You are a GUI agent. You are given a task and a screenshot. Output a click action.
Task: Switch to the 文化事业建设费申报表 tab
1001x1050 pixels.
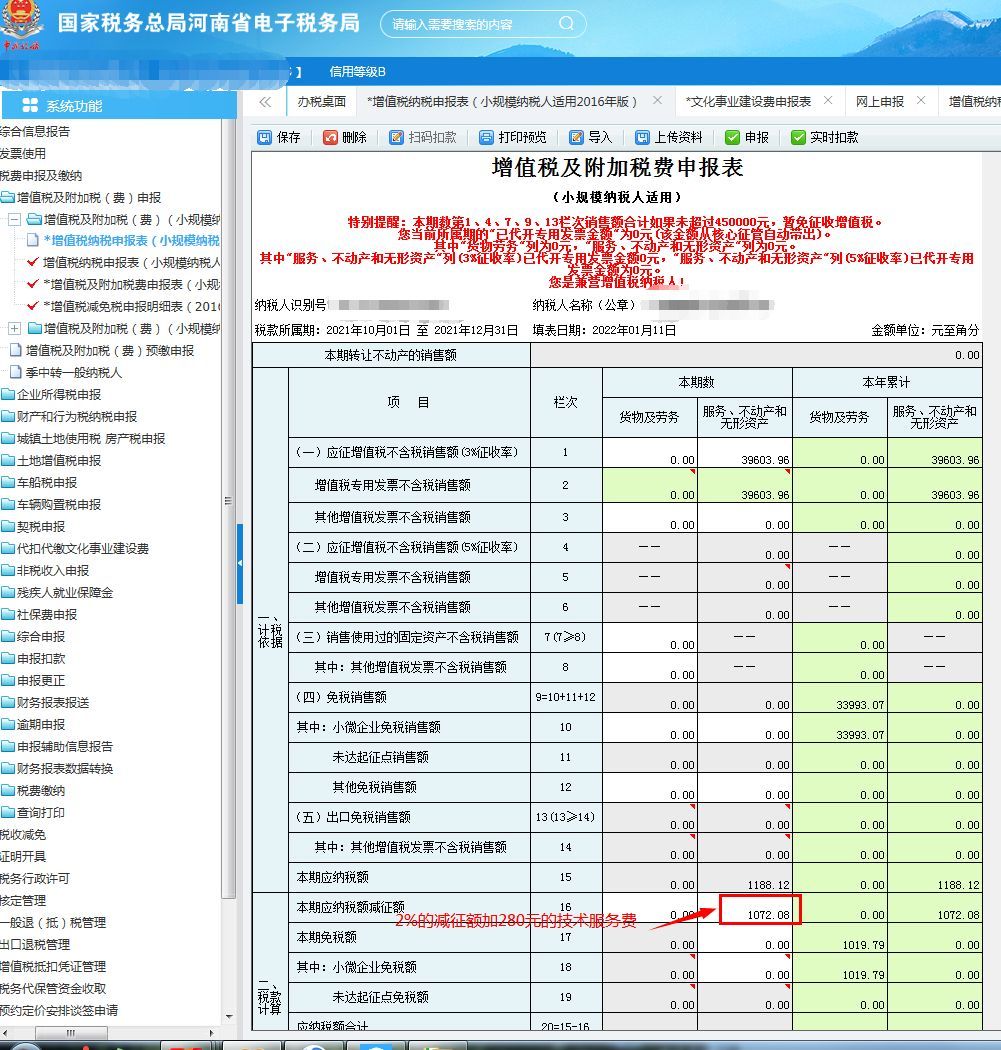pyautogui.click(x=751, y=102)
